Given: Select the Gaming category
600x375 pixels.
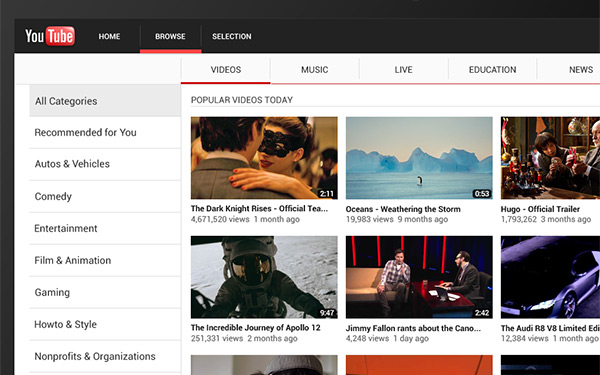Looking at the screenshot, I should (105, 292).
